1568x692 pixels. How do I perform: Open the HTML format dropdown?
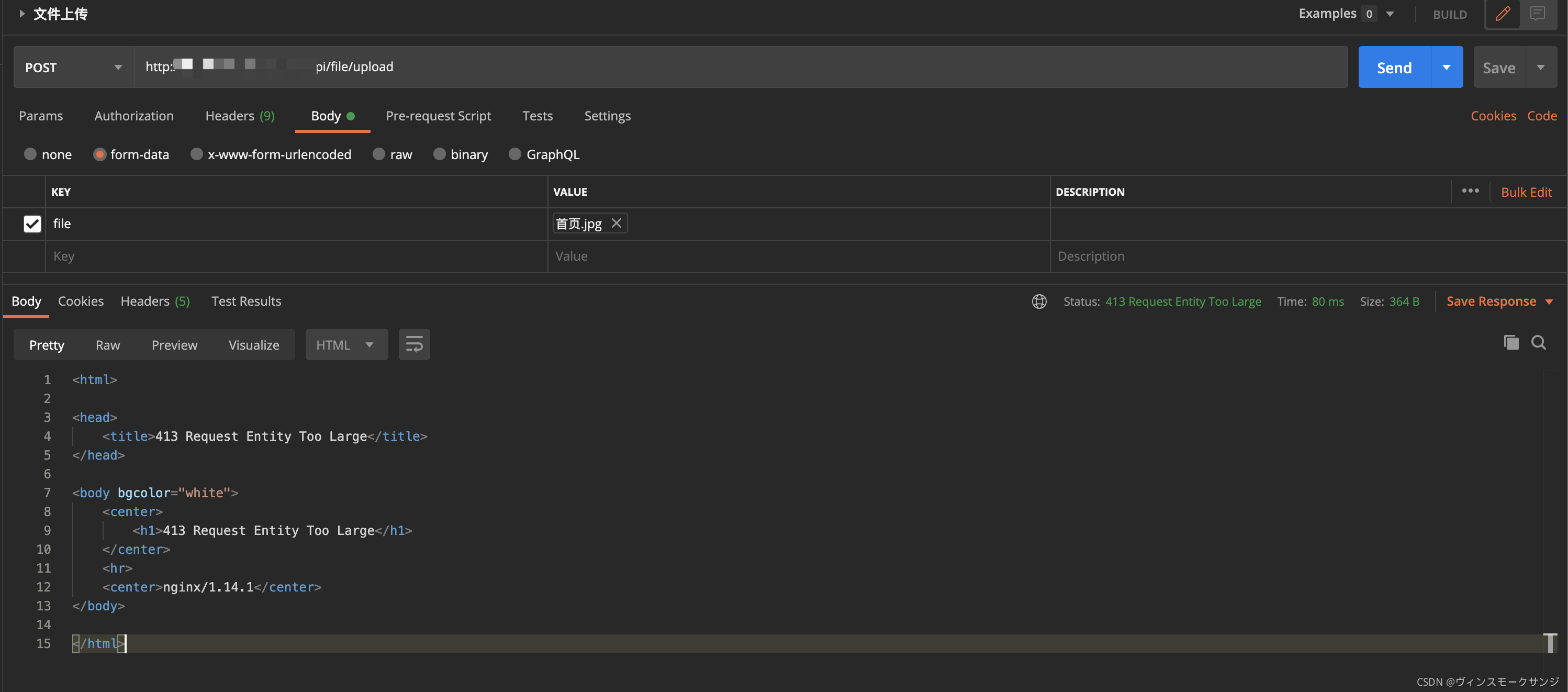[346, 345]
